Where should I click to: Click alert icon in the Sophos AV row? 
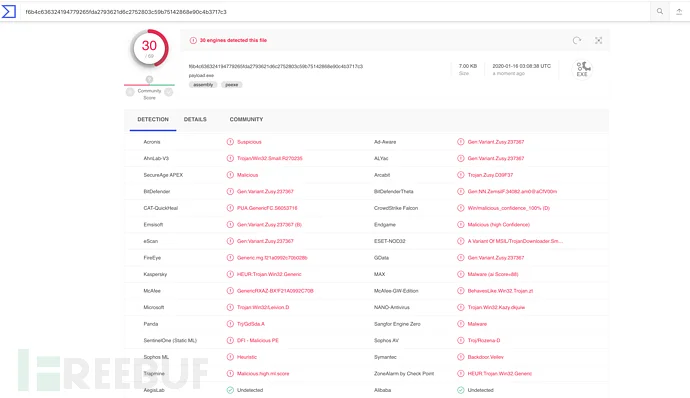click(461, 340)
